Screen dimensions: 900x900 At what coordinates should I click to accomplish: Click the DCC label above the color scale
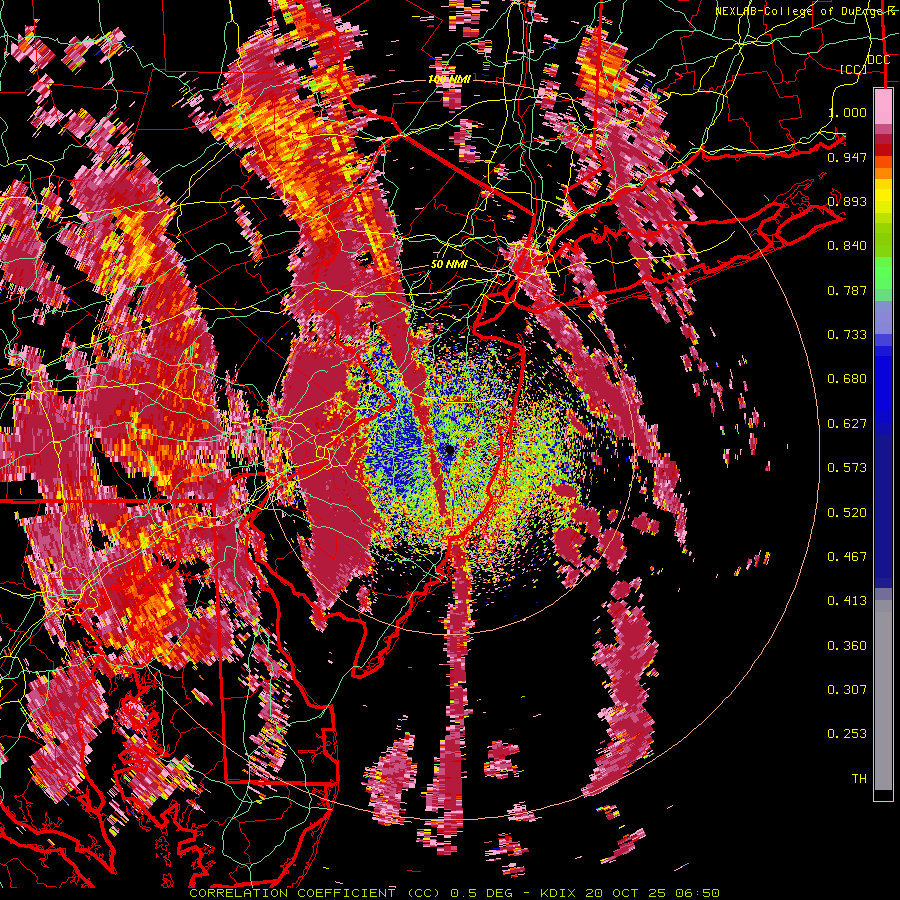point(878,60)
